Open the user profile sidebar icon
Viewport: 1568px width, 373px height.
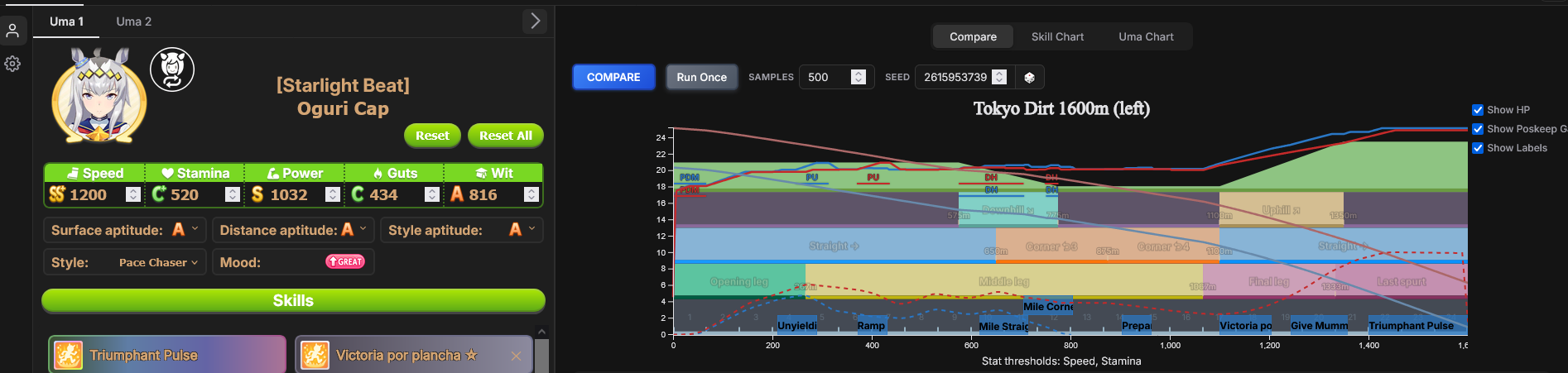tap(12, 31)
